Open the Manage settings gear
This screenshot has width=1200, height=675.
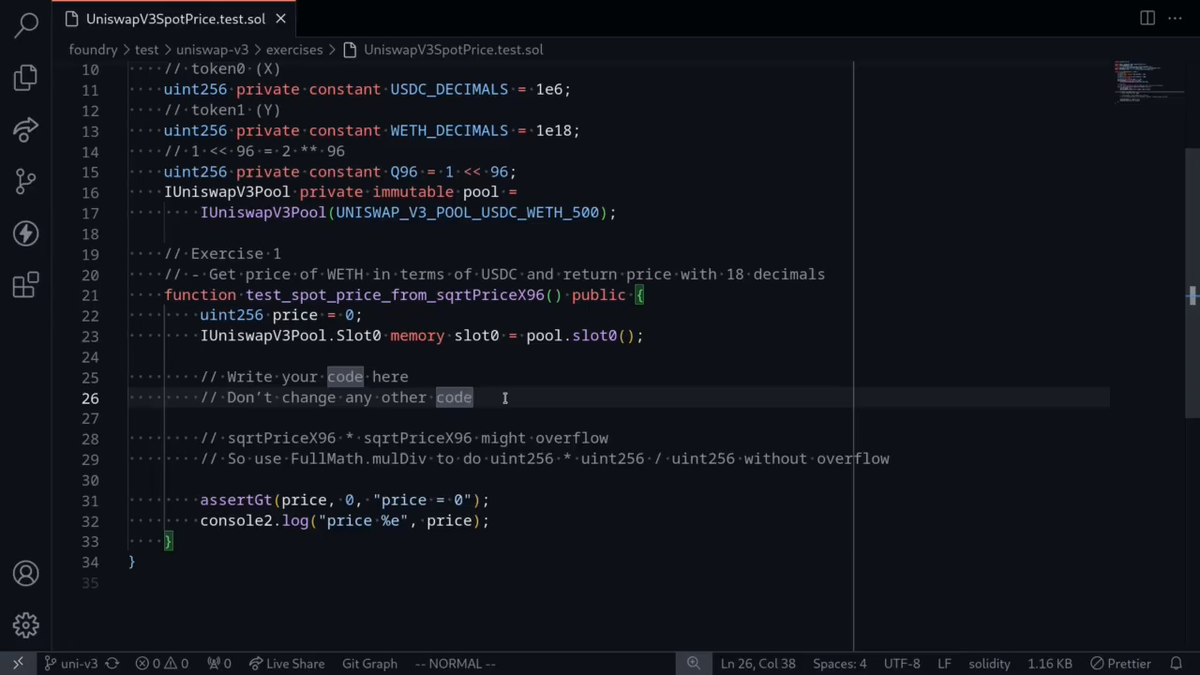(26, 625)
